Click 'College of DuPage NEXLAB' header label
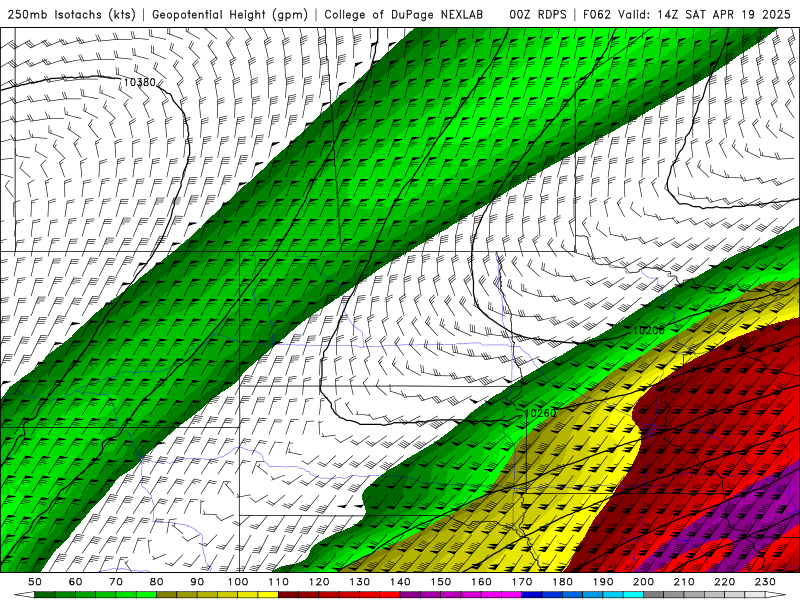This screenshot has width=800, height=600. click(404, 14)
